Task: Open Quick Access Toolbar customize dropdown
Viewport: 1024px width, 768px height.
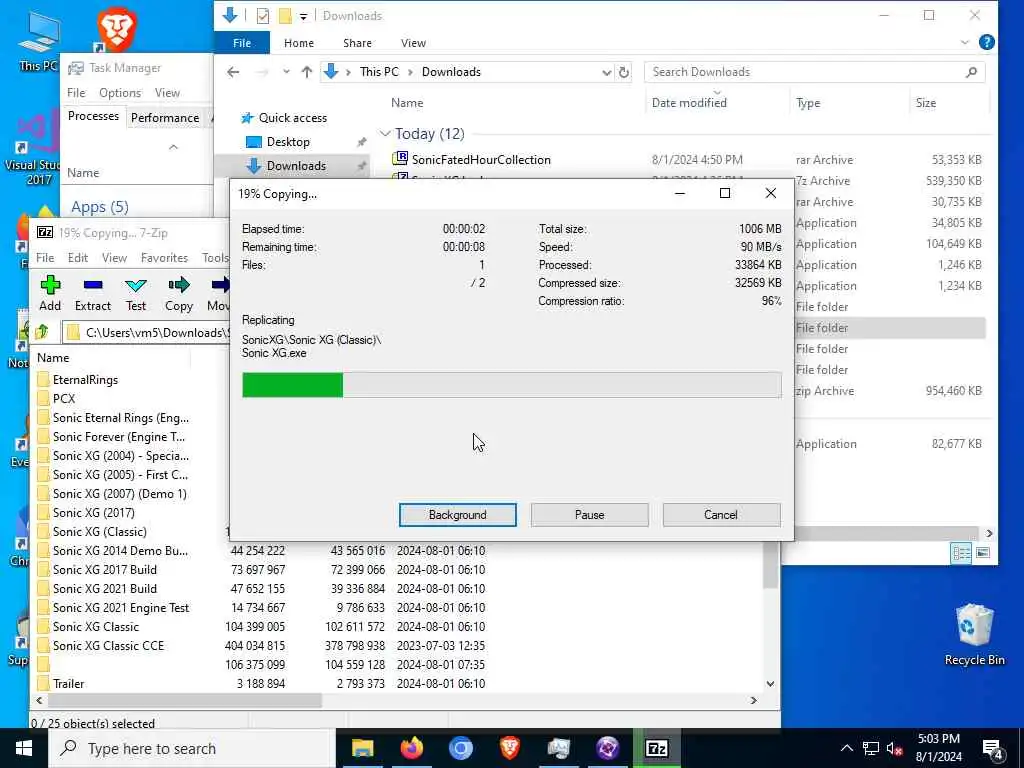Action: coord(303,16)
